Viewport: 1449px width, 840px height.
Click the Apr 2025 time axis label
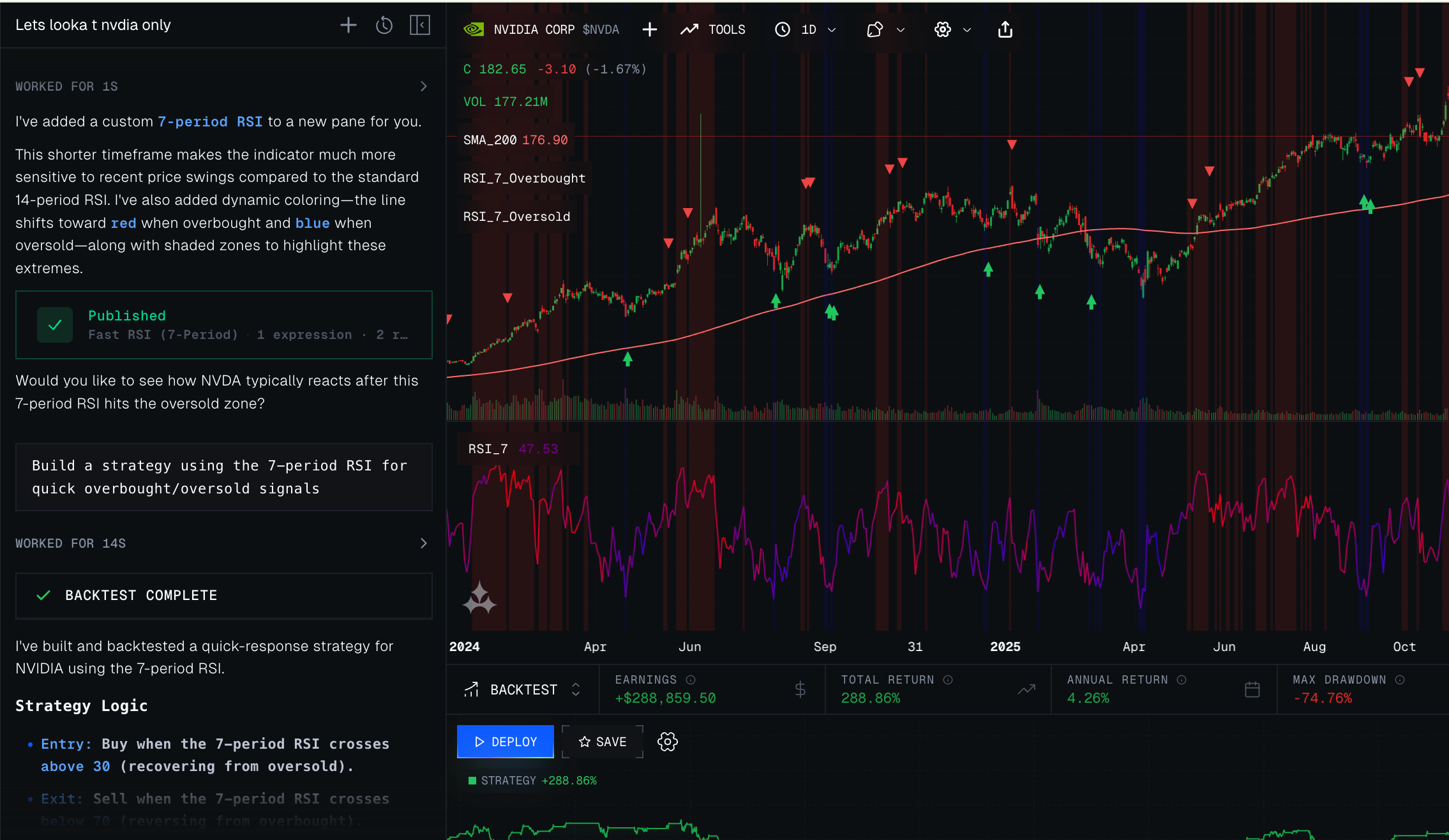1134,647
